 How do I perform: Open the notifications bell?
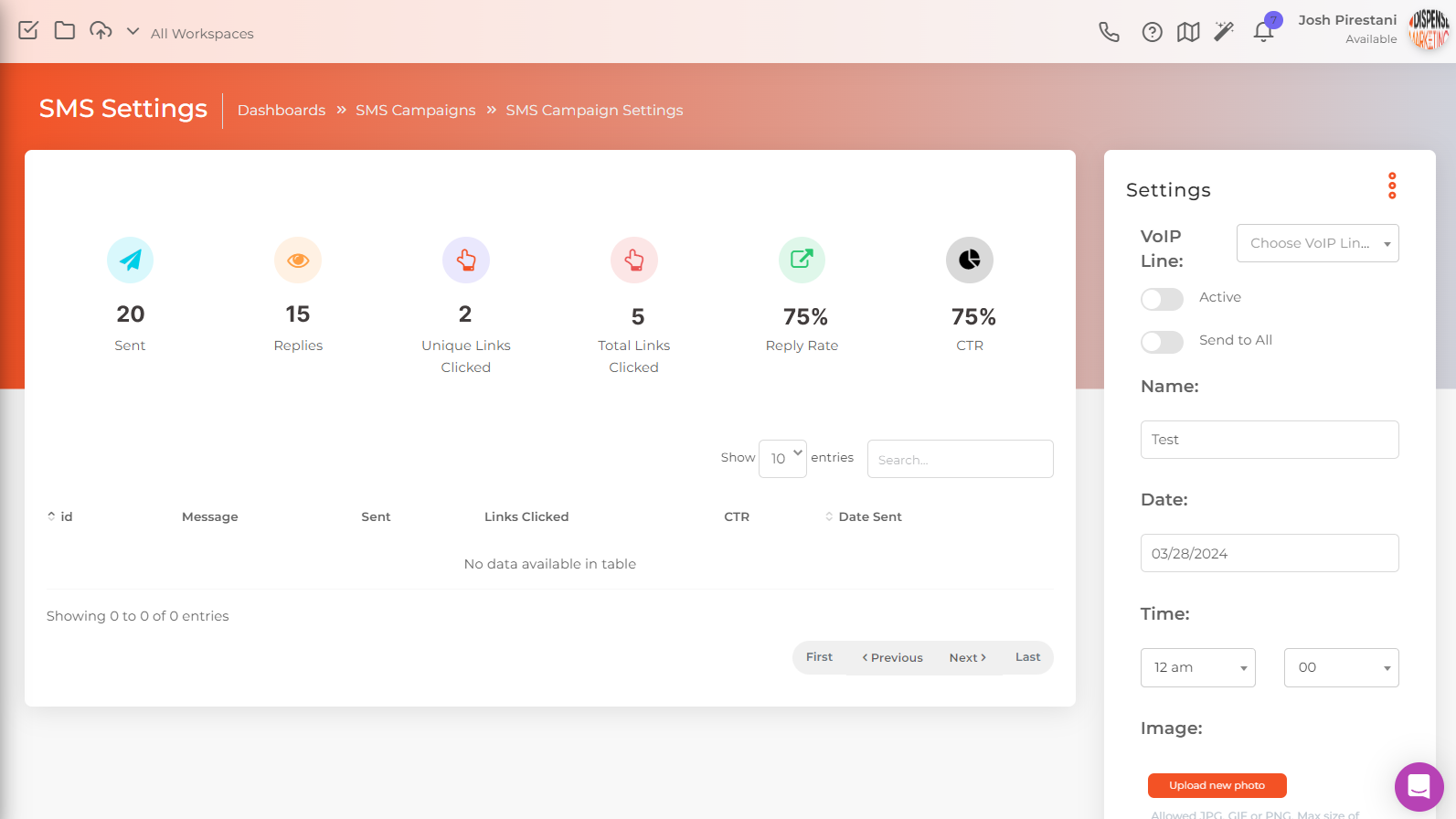(1263, 33)
